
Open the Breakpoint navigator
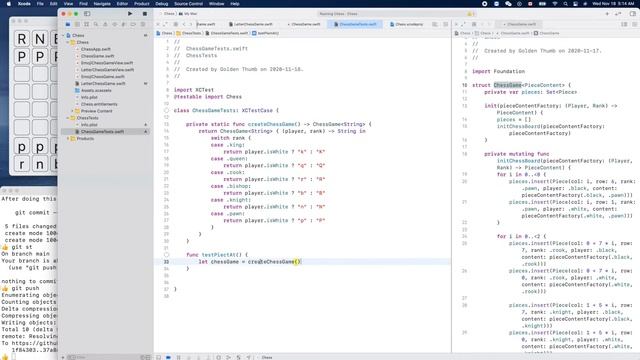(133, 24)
